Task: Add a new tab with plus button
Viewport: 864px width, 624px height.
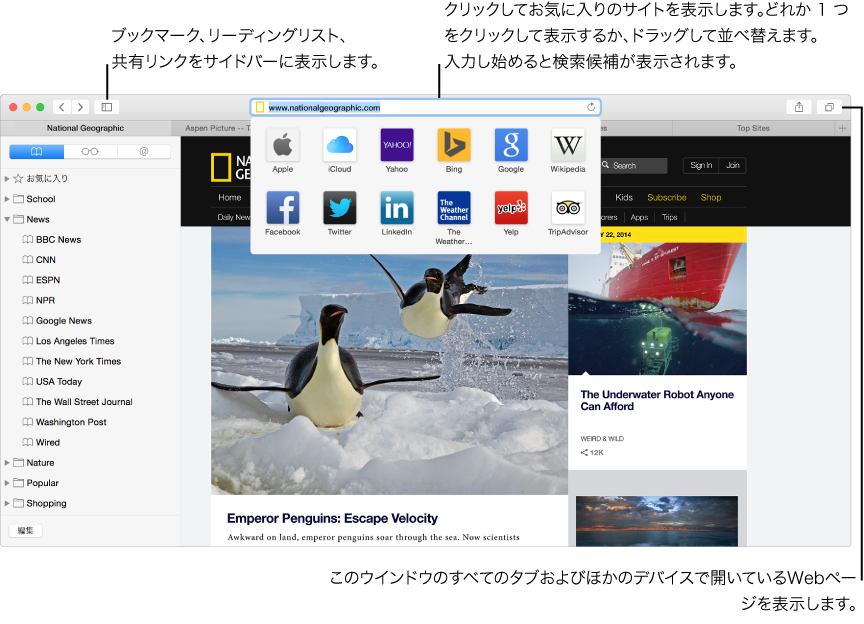Action: (842, 128)
